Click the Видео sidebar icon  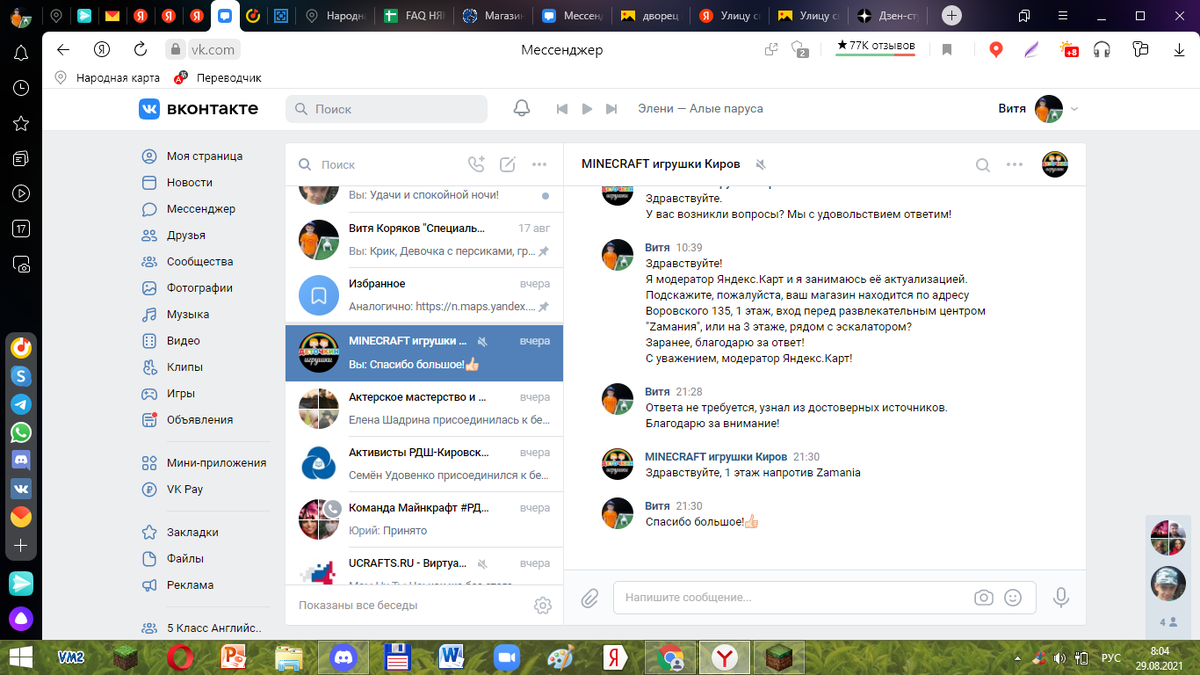point(149,340)
